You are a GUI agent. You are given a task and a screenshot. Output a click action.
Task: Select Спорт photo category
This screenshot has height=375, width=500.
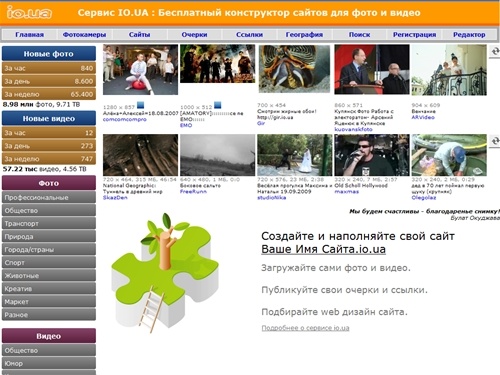[49, 263]
